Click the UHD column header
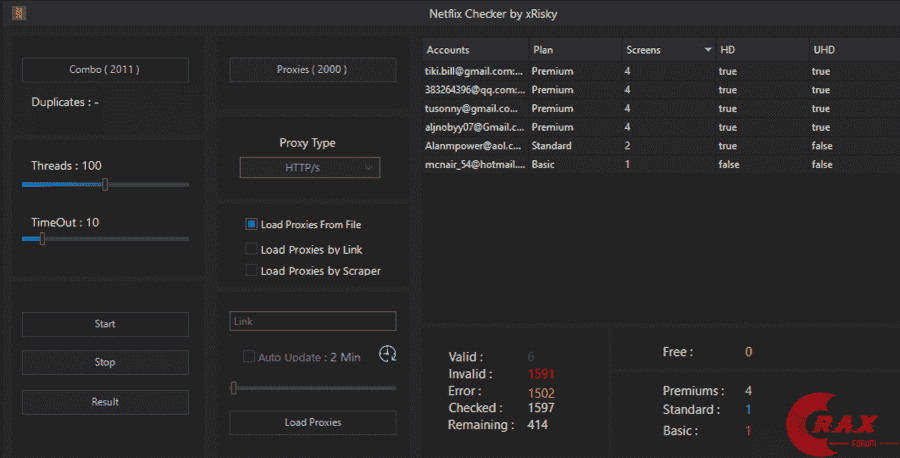Viewport: 900px width, 458px height. pos(852,50)
